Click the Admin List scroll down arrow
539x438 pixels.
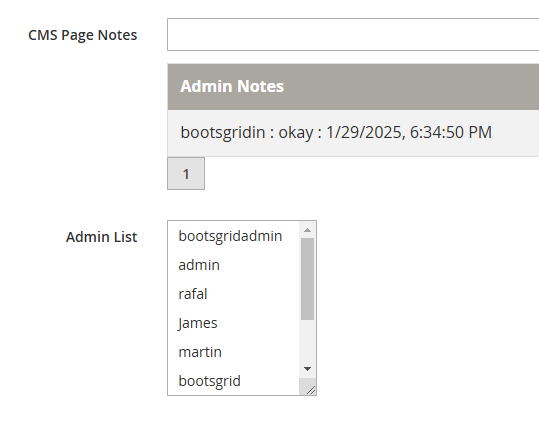click(x=307, y=369)
